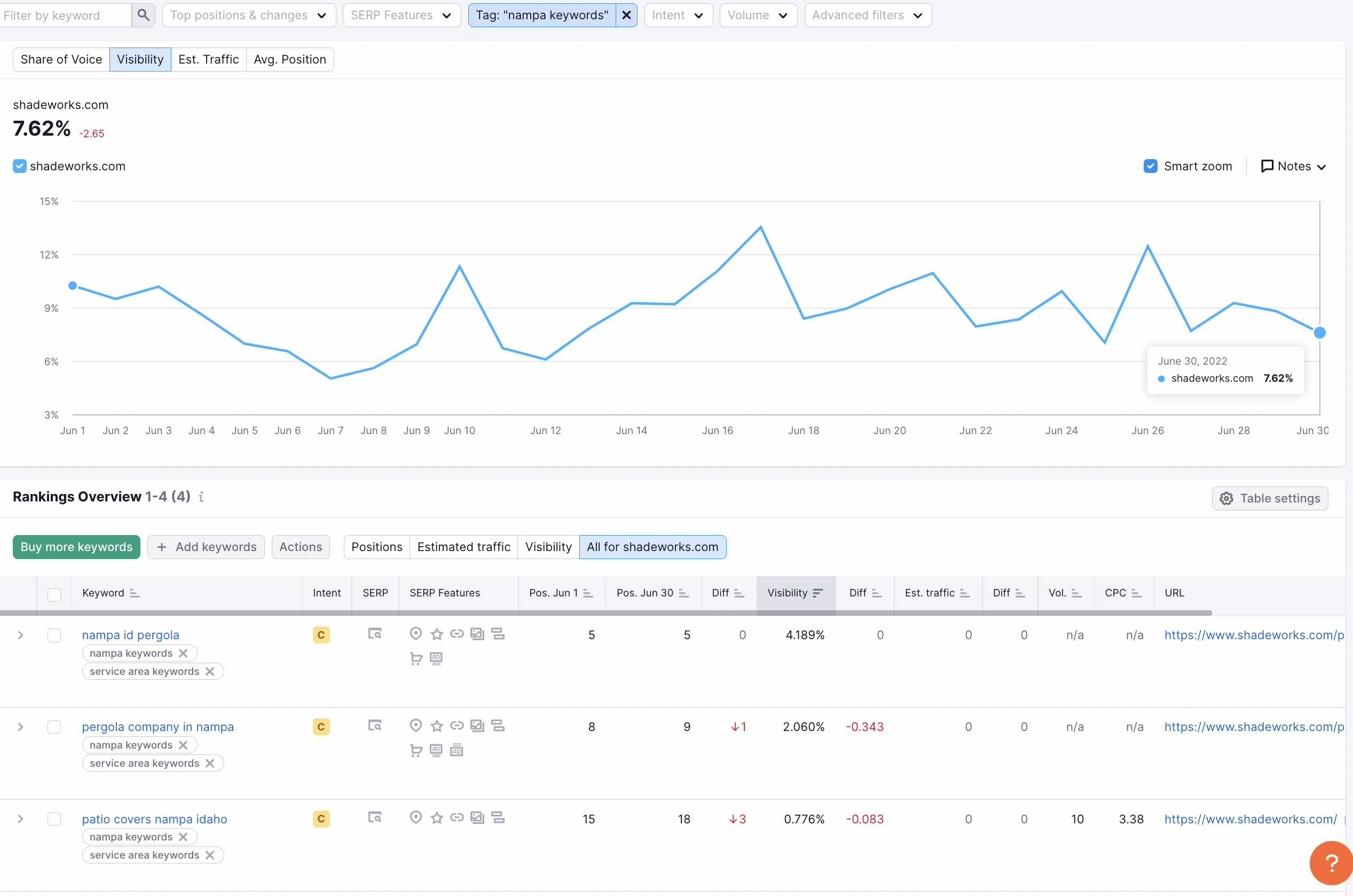Open the help question mark bubble
This screenshot has width=1353, height=896.
pyautogui.click(x=1332, y=863)
